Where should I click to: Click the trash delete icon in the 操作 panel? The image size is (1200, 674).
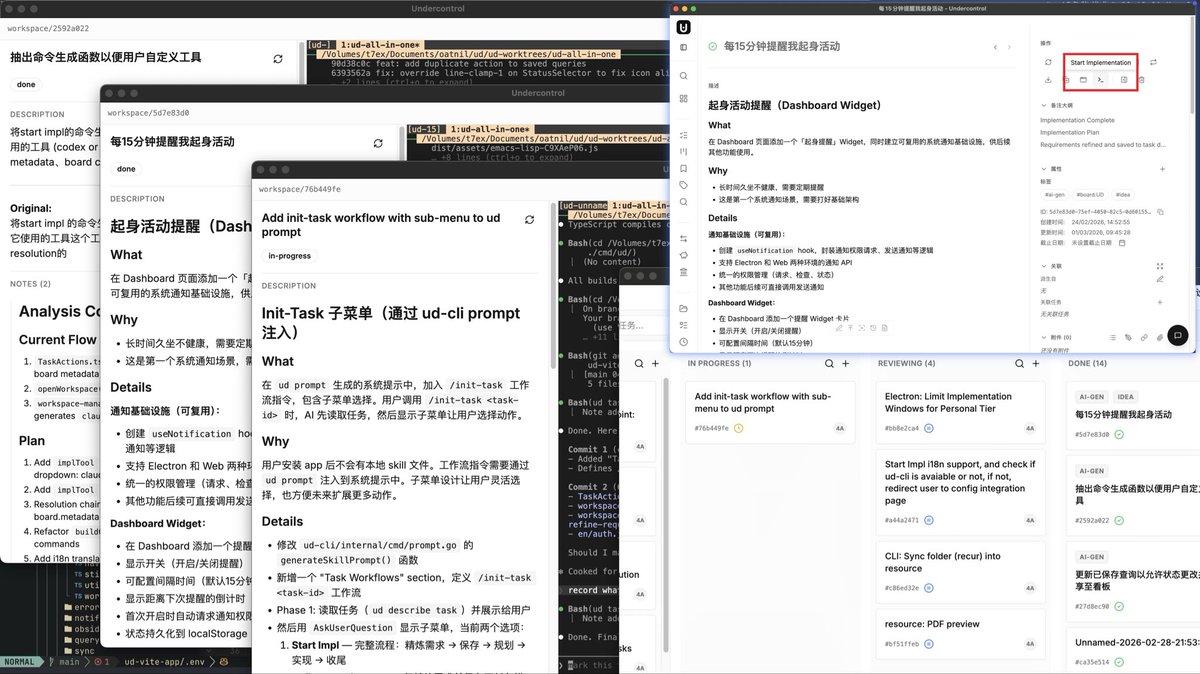pyautogui.click(x=1142, y=79)
